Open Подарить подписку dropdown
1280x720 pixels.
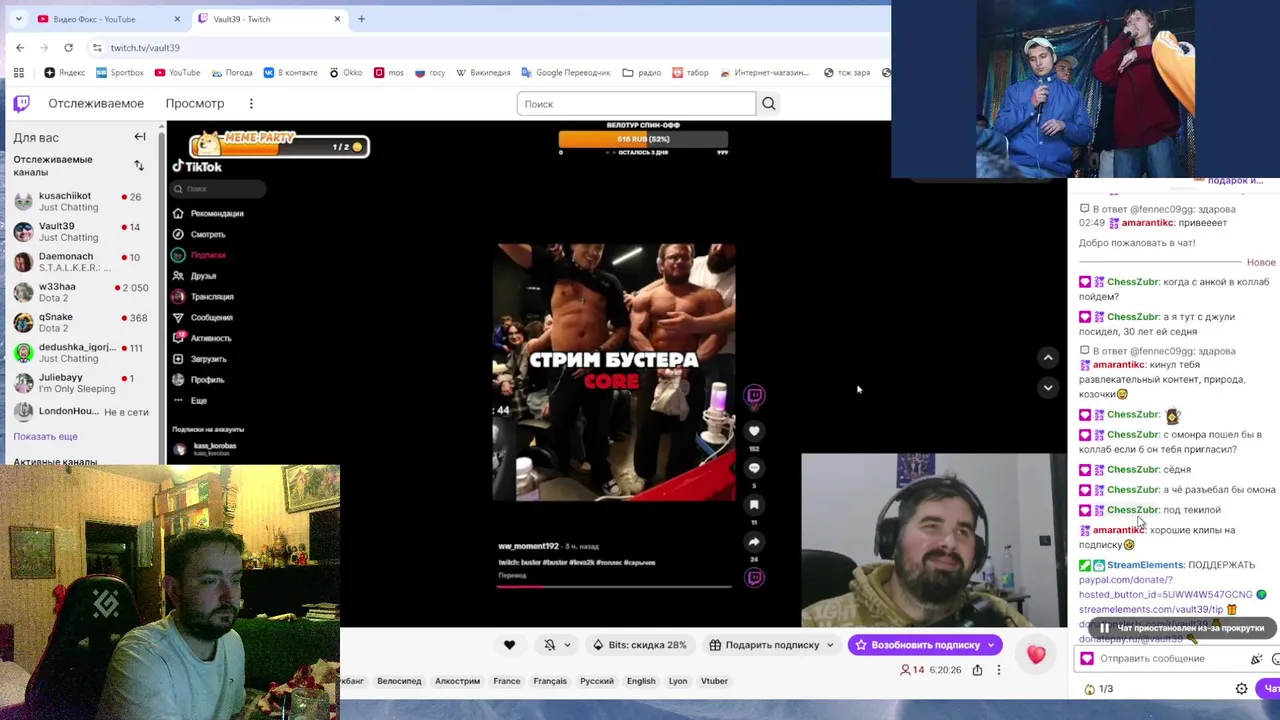coord(771,645)
